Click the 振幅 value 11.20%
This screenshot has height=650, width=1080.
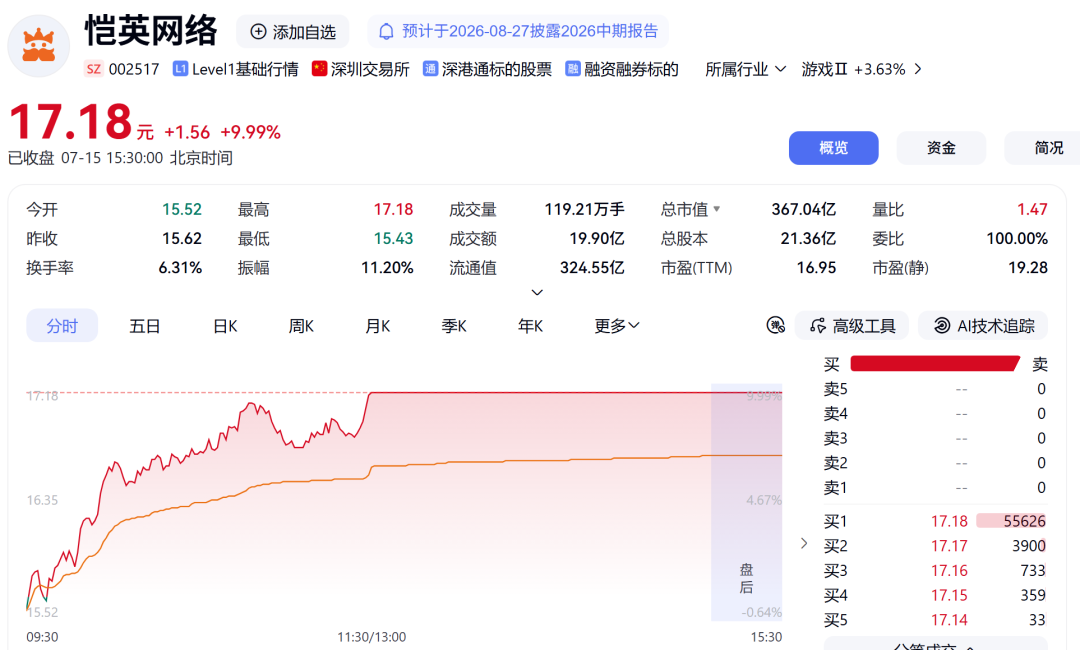pos(387,268)
